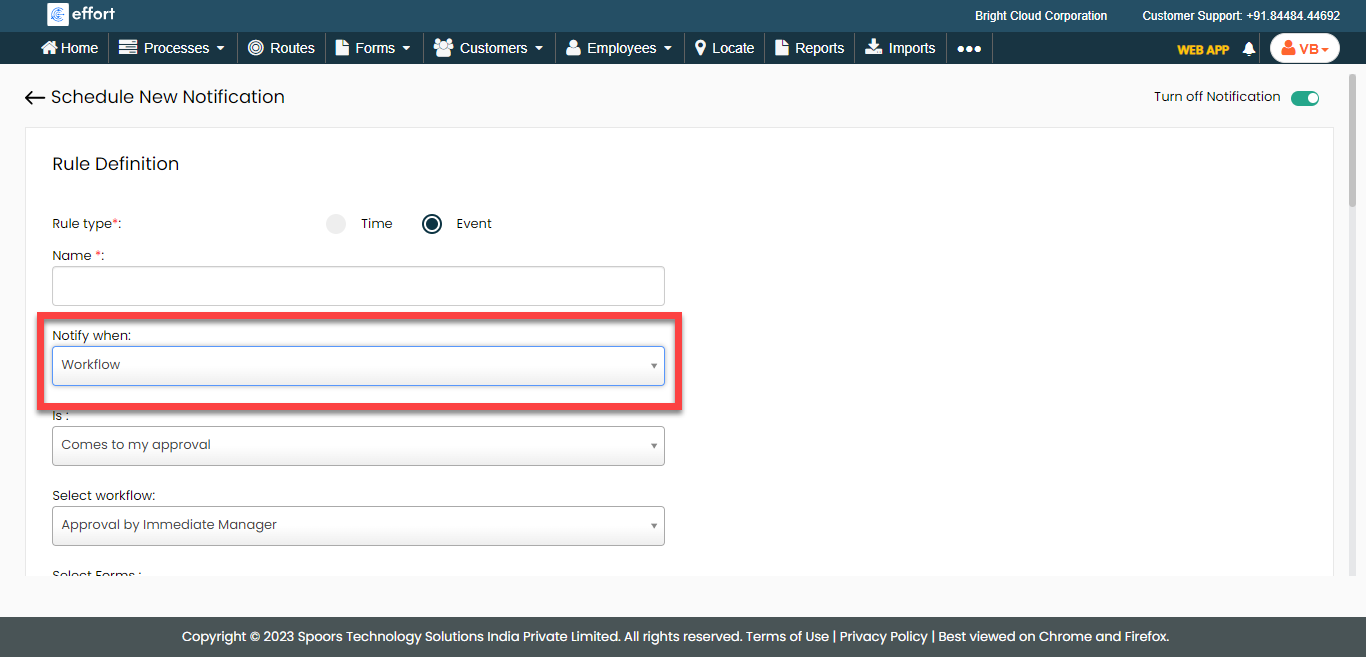Expand the Select workflow dropdown
Viewport: 1366px width, 657px height.
[358, 526]
